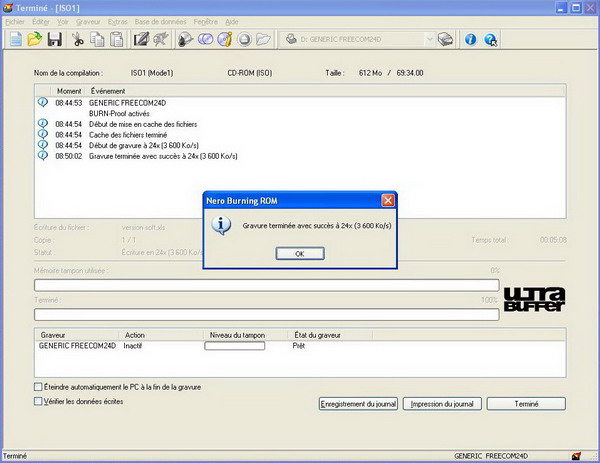Open the Éditer menu
600x463 pixels.
pos(41,22)
